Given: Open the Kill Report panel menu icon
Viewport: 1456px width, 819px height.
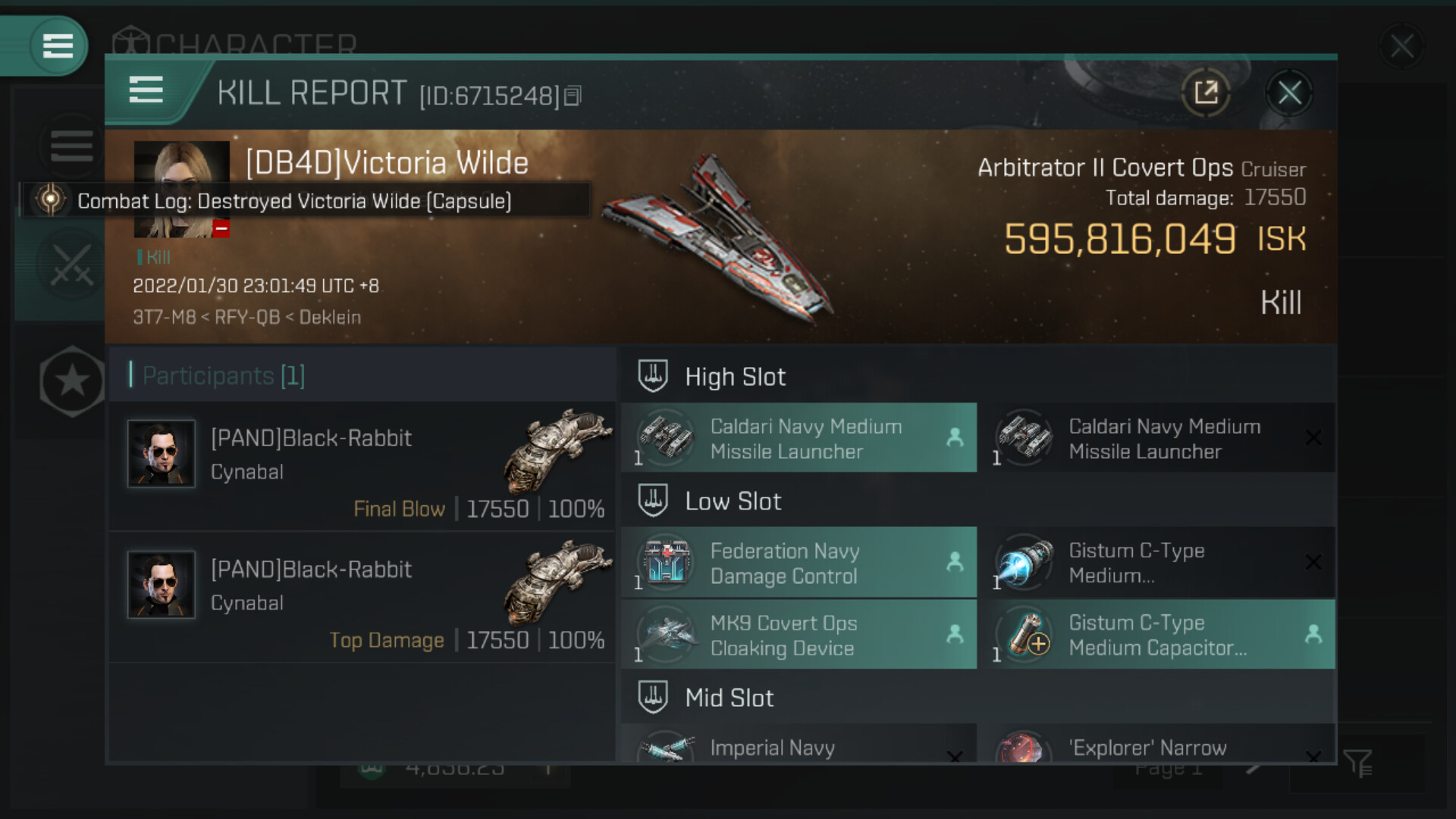Looking at the screenshot, I should [146, 90].
